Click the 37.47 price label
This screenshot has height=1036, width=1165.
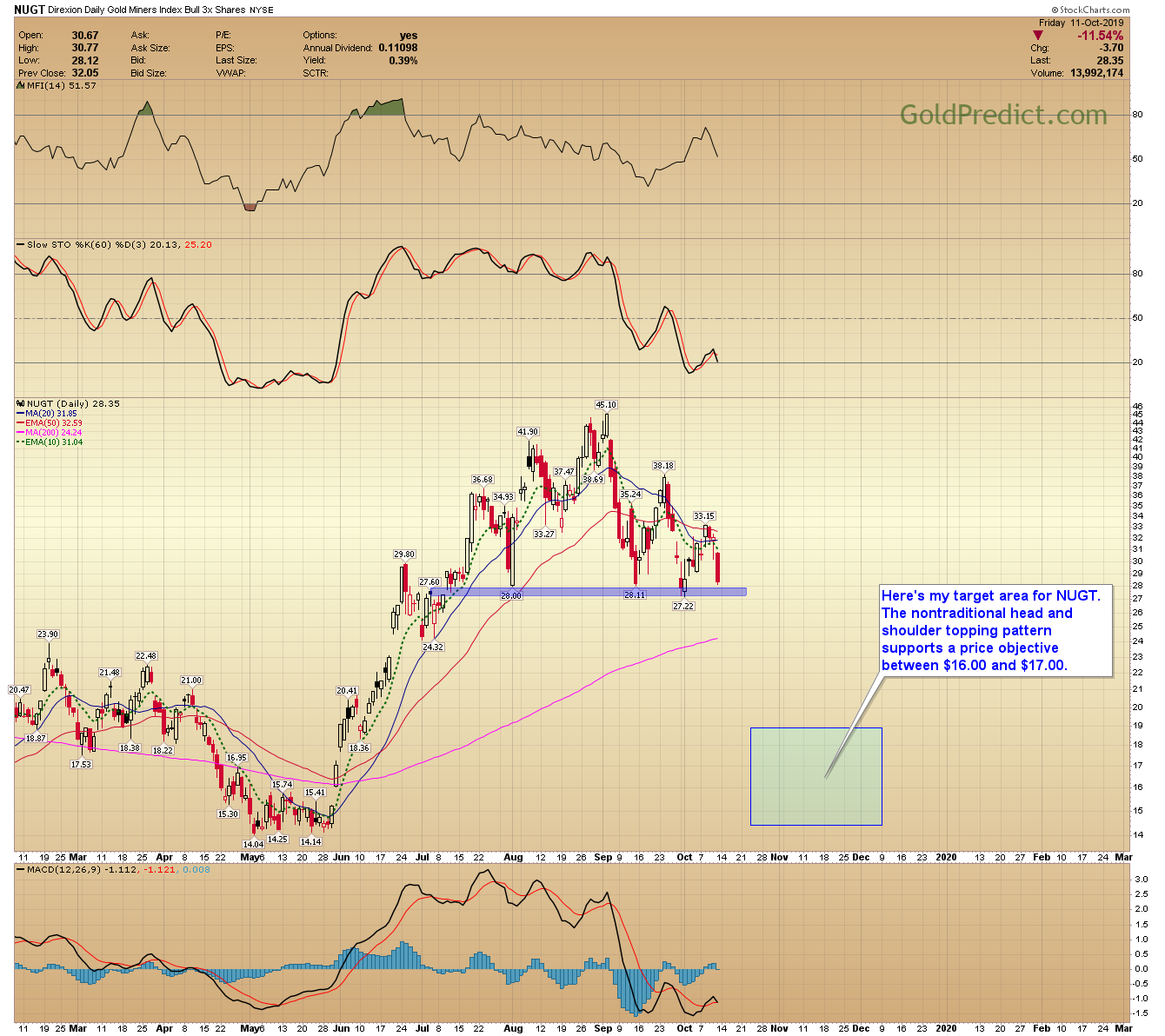[564, 472]
